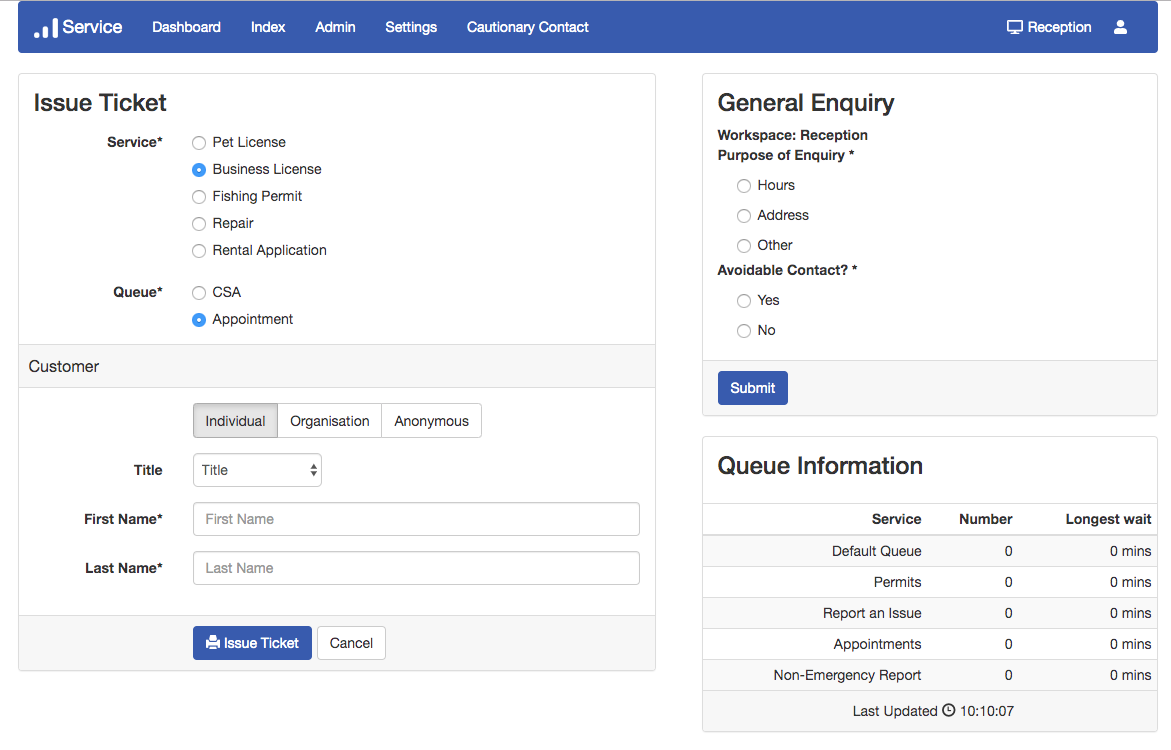Click the Permits row label

coord(898,582)
